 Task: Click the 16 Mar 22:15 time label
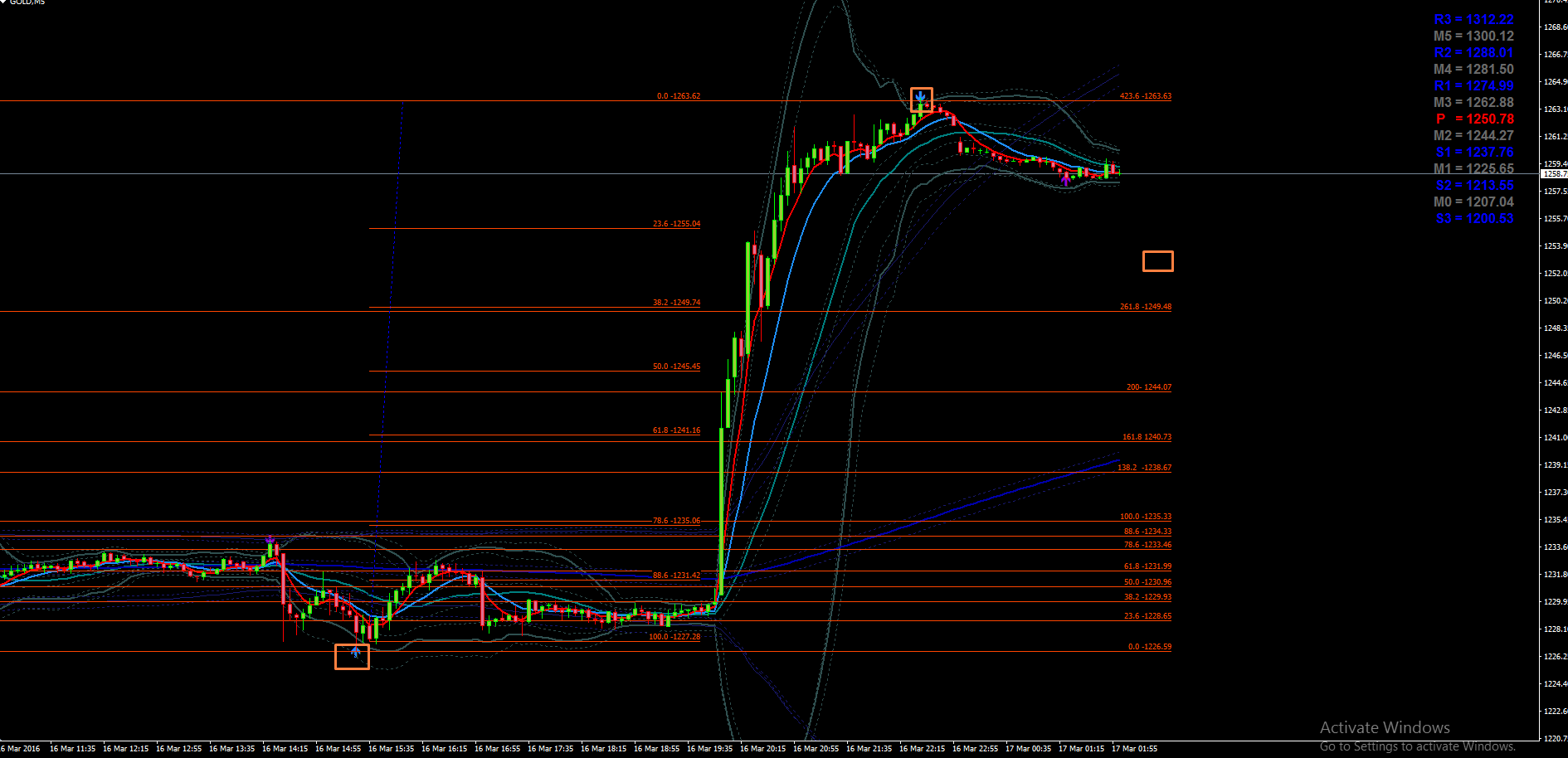click(922, 749)
